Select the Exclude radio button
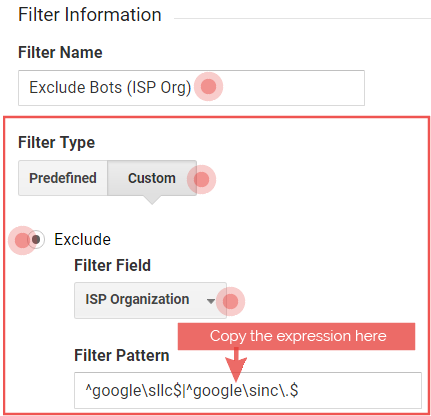This screenshot has height=416, width=431. coord(36,239)
